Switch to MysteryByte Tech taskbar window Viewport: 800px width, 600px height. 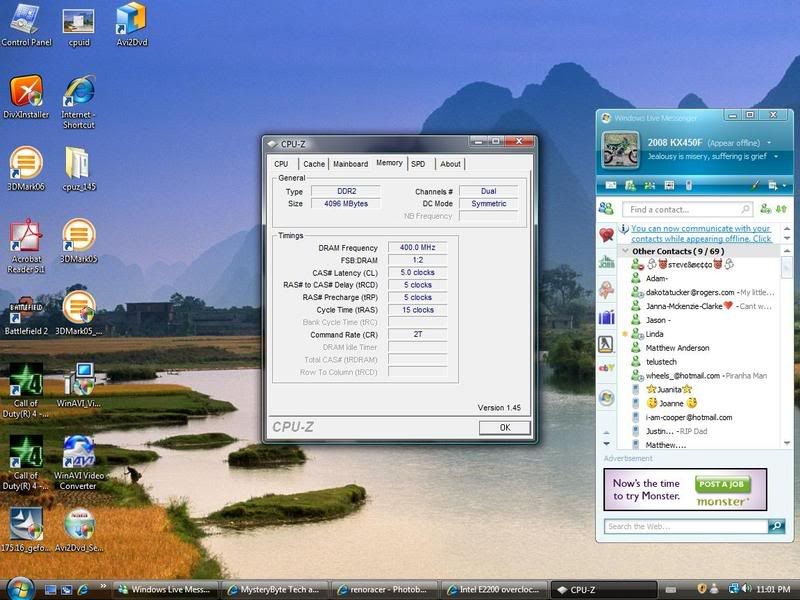coord(275,589)
